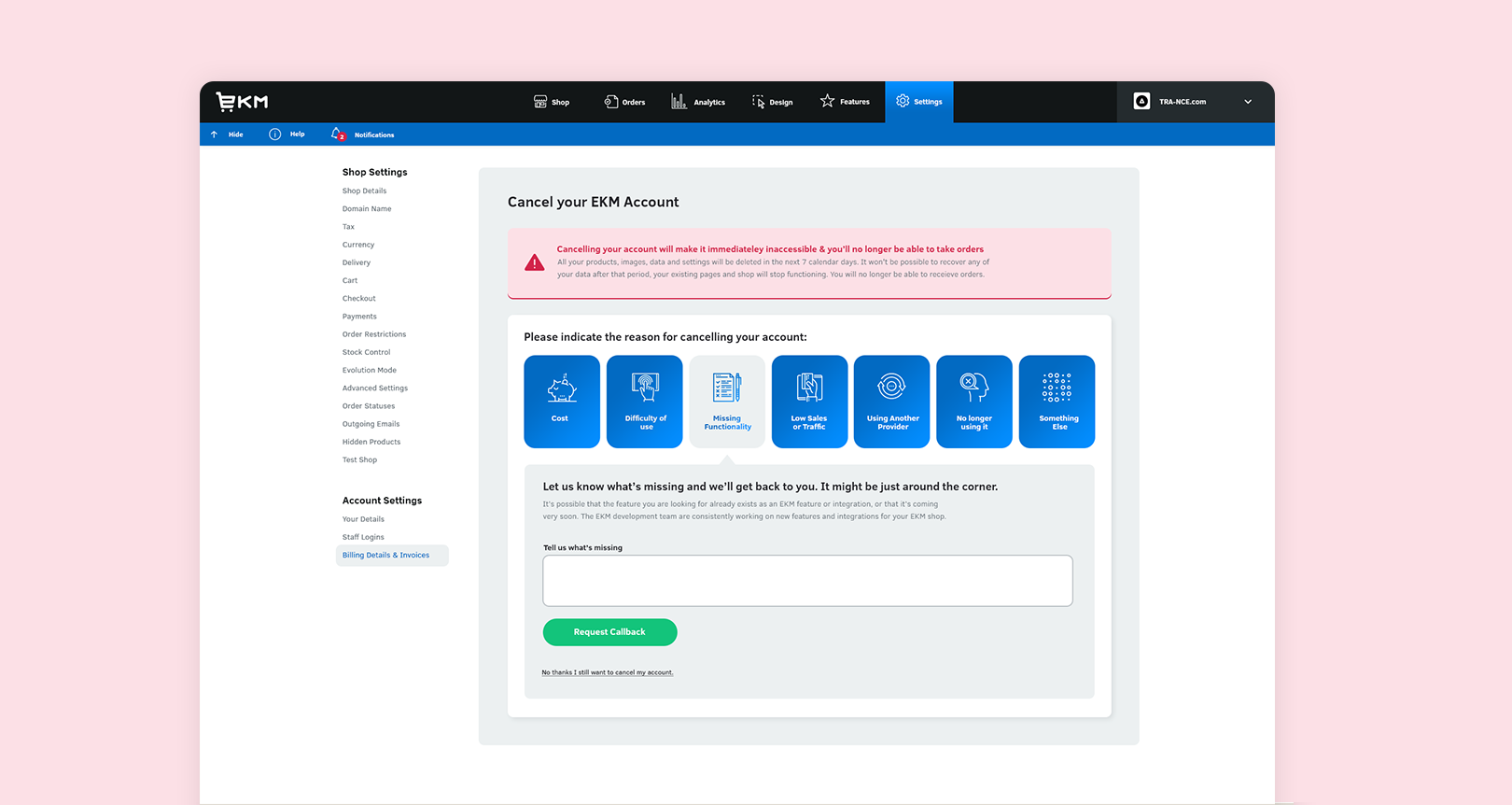Open Test Shop settings
The height and width of the screenshot is (805, 1512).
[x=359, y=459]
